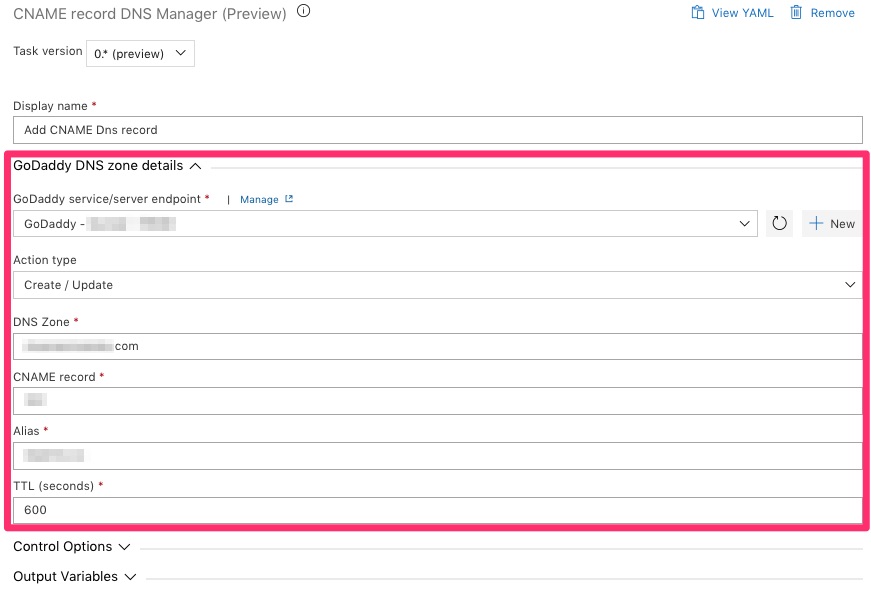The width and height of the screenshot is (871, 589).
Task: Click the CNAME record input field
Action: click(438, 401)
